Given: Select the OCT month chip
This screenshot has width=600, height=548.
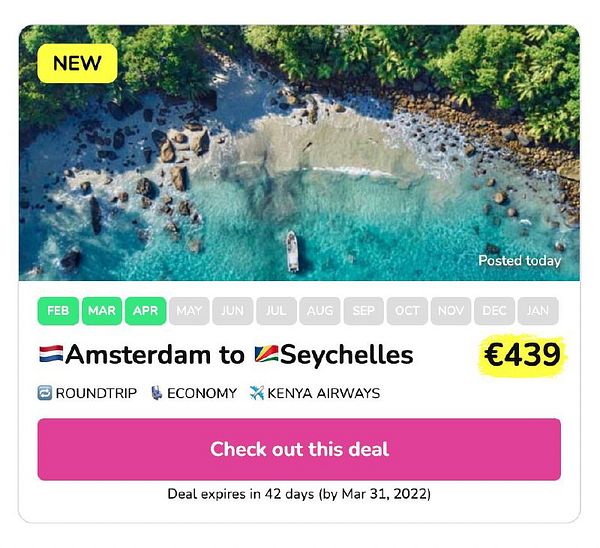Looking at the screenshot, I should click(x=407, y=311).
